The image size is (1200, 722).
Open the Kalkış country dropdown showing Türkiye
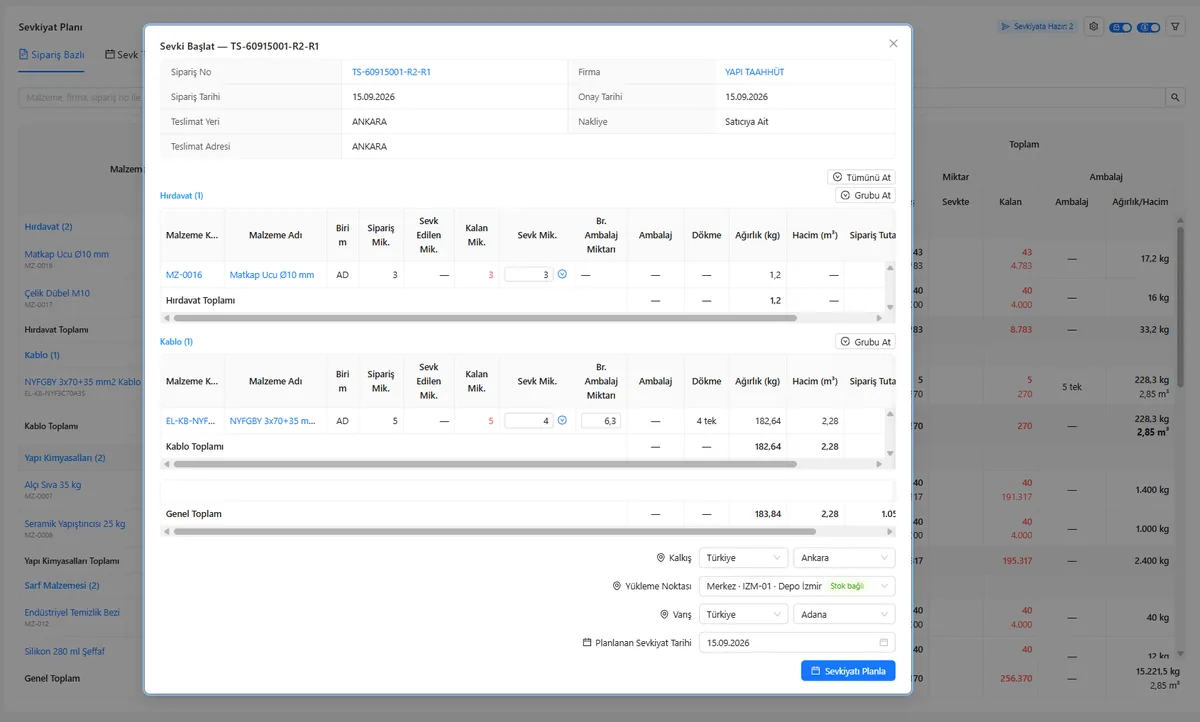point(743,558)
